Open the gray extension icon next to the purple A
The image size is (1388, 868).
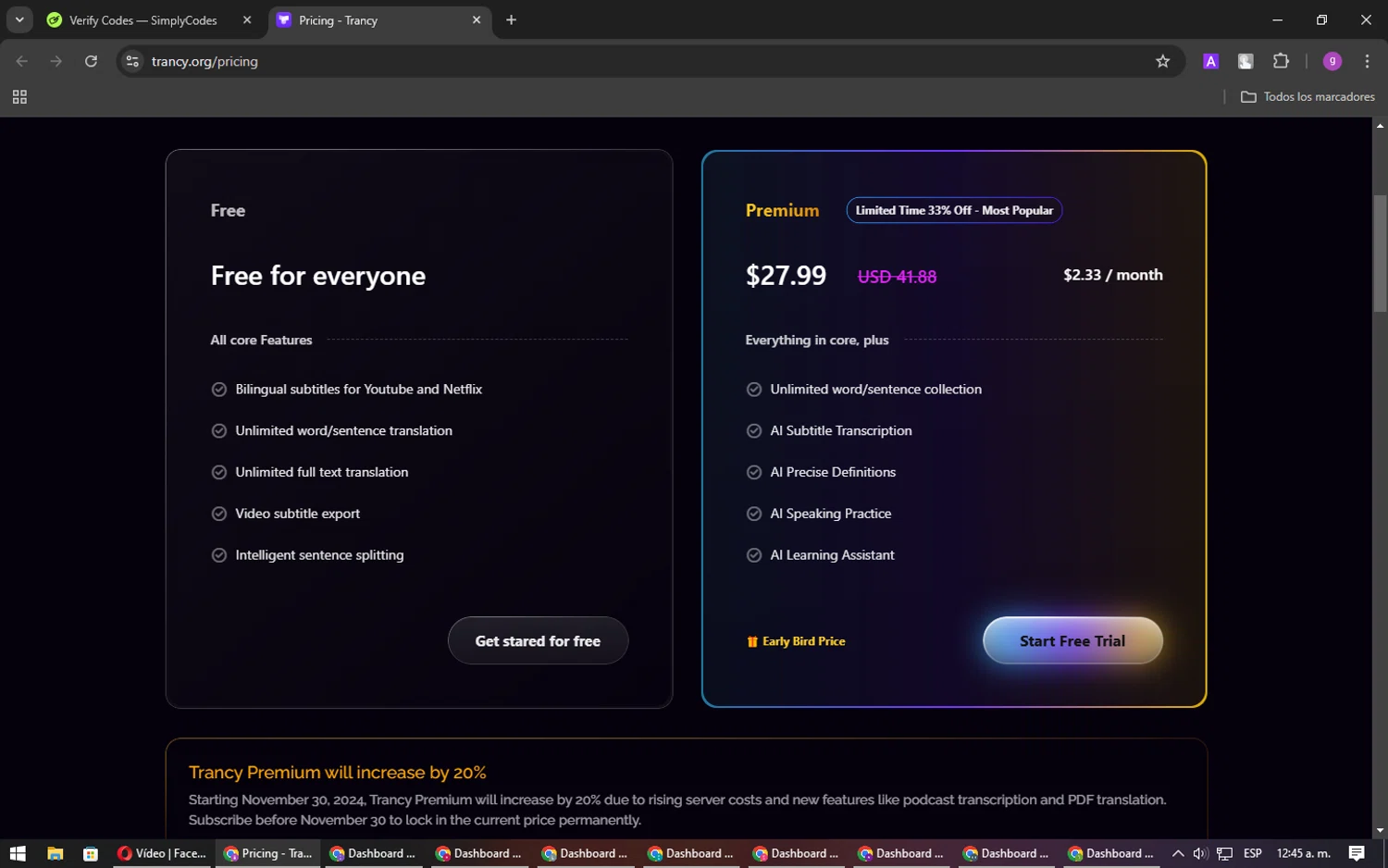(x=1245, y=61)
